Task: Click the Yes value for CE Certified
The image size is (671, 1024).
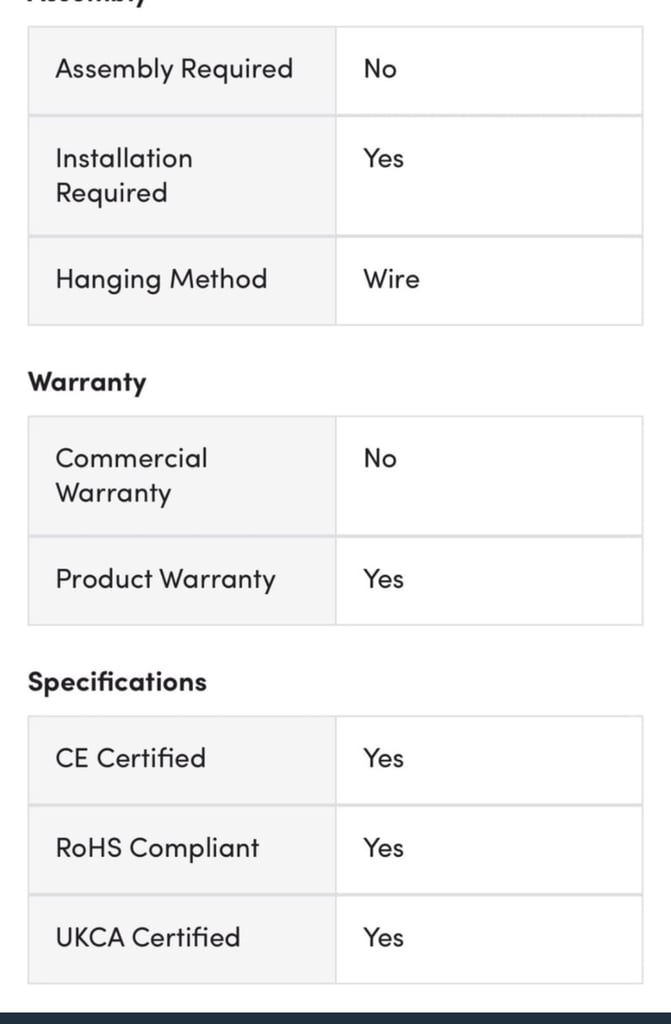Action: 384,758
